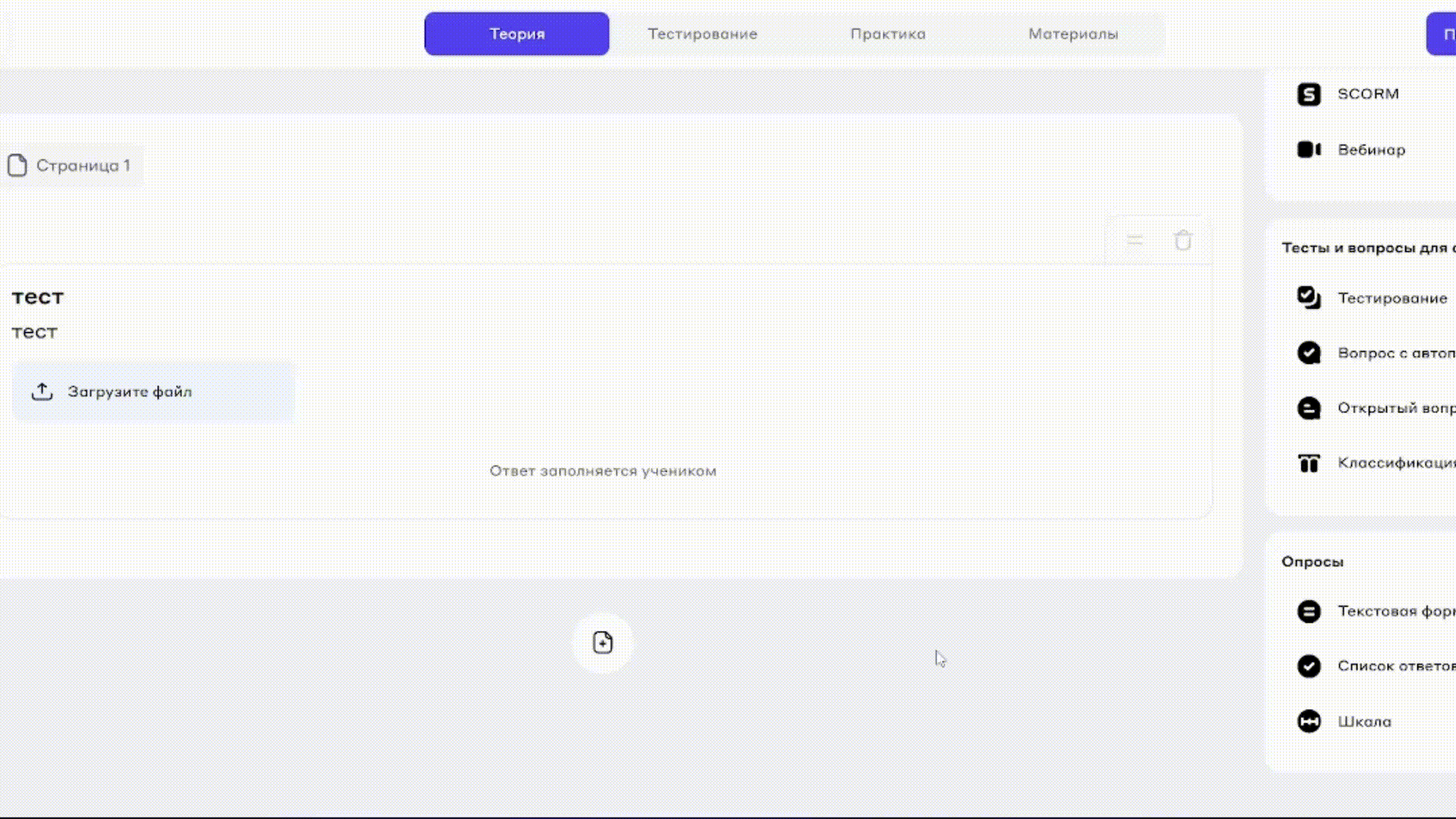Add new page with plus icon
The height and width of the screenshot is (819, 1456).
tap(603, 643)
